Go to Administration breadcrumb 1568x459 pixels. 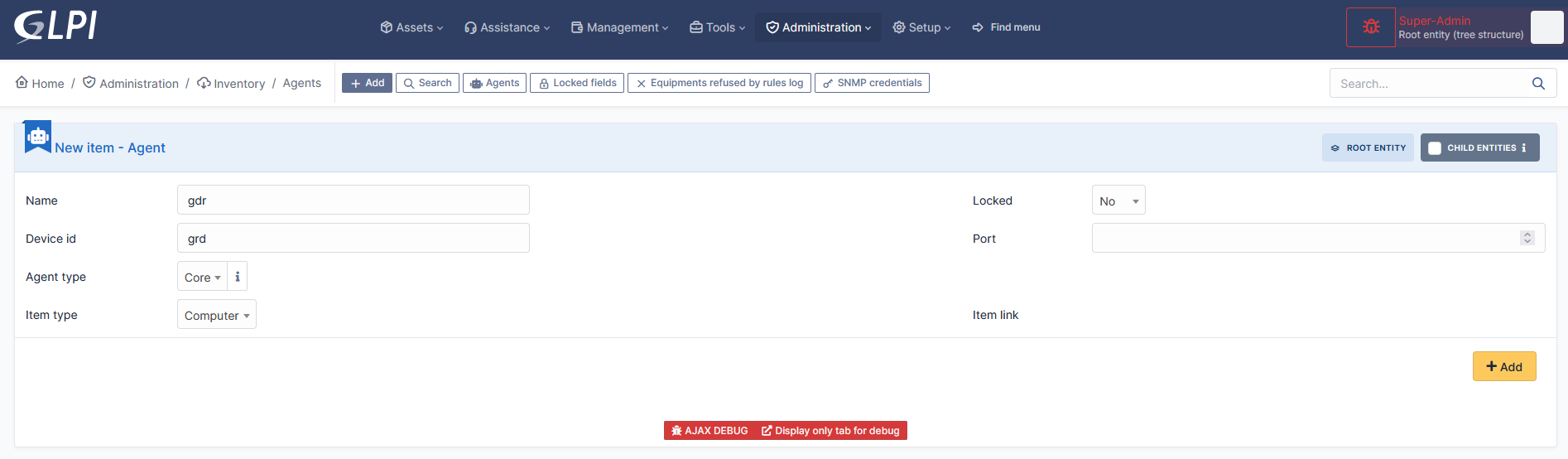coord(131,84)
